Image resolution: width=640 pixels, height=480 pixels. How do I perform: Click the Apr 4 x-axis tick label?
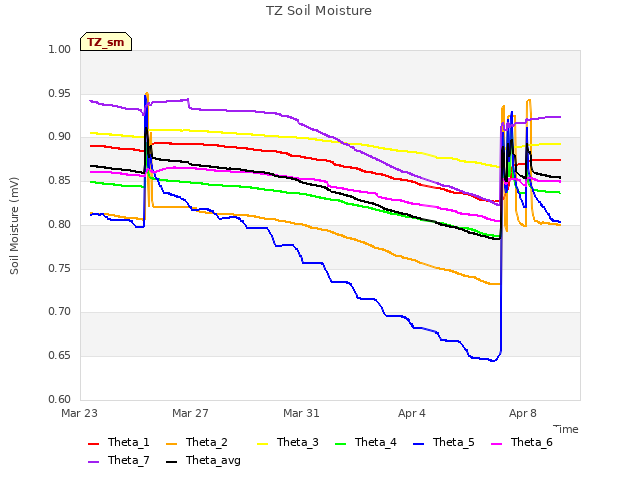[412, 413]
